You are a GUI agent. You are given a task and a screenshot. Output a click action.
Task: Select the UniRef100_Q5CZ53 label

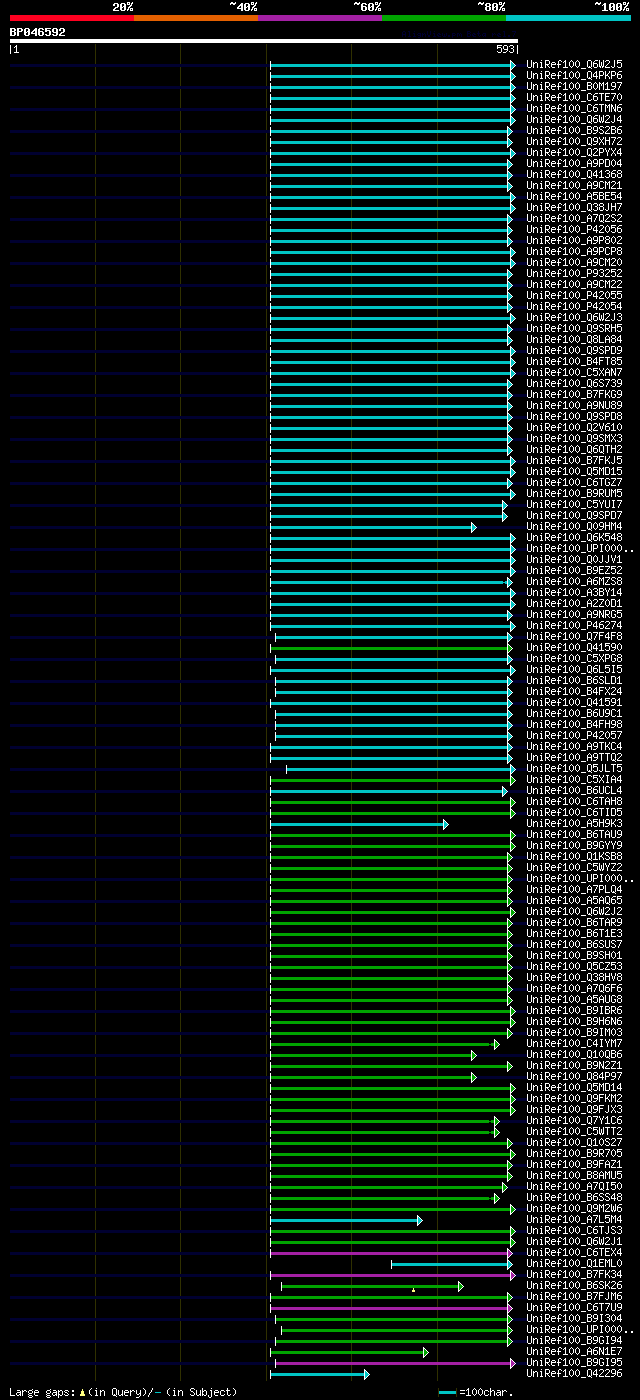click(574, 966)
